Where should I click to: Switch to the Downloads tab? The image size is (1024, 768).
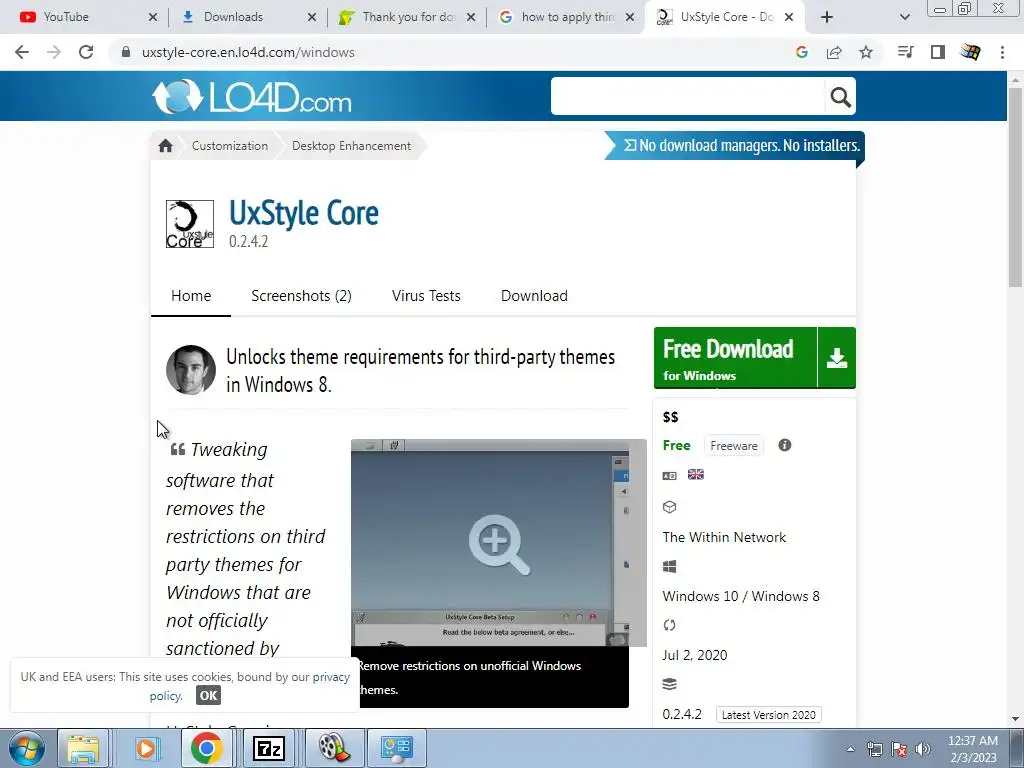coord(233,17)
